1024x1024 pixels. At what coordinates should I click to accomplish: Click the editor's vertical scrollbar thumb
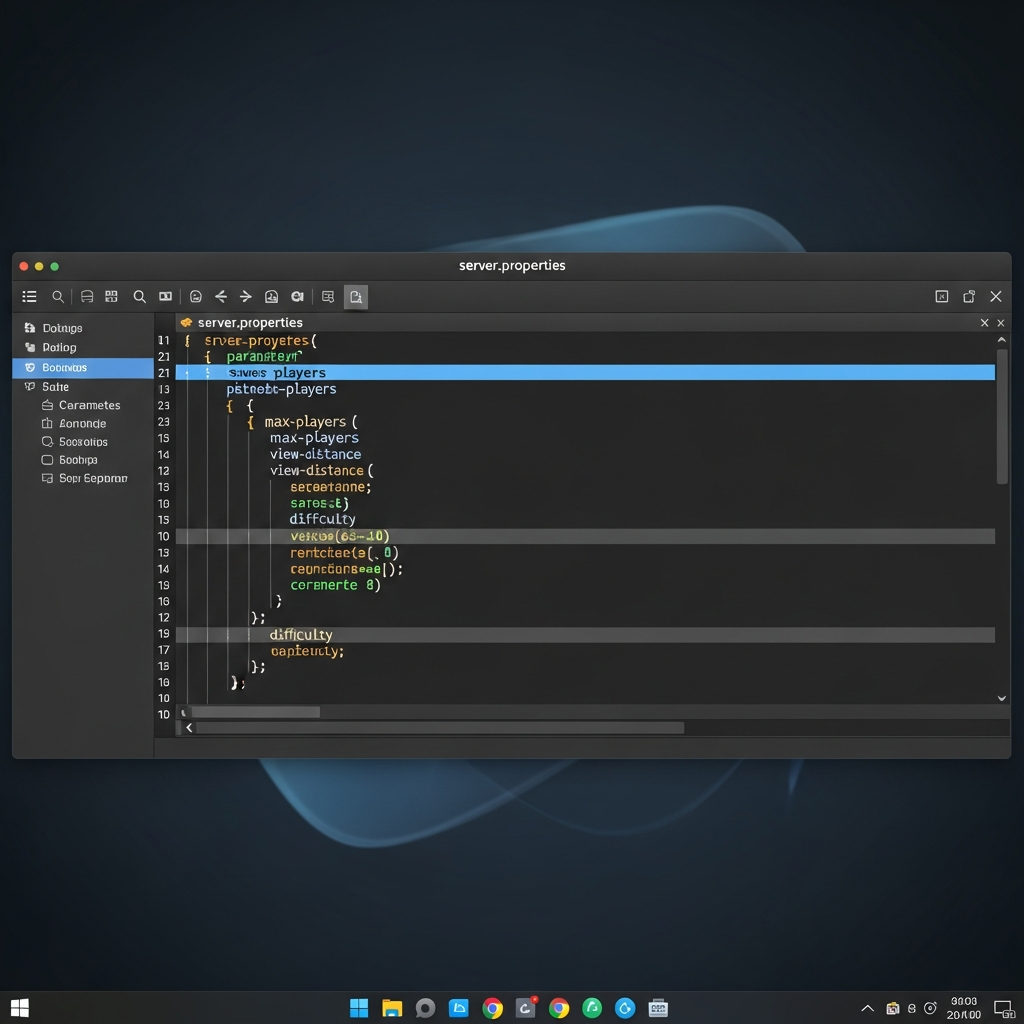[x=1002, y=417]
